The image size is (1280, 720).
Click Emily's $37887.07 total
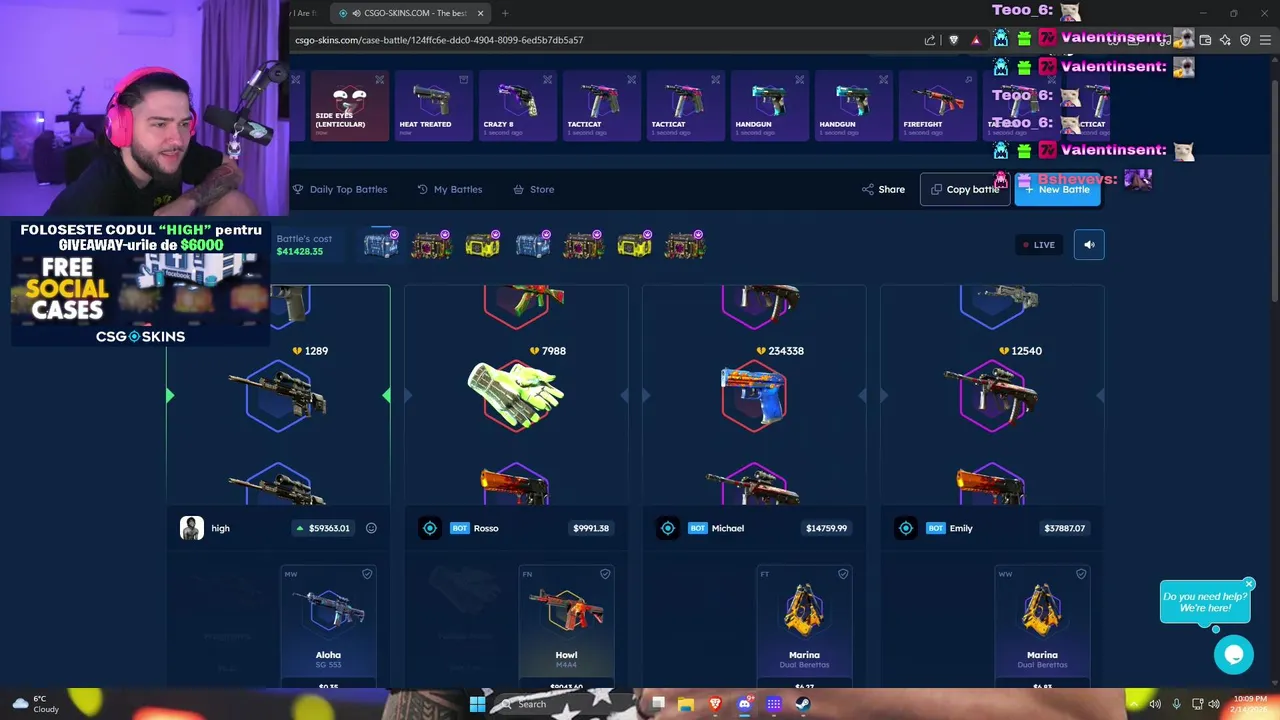1064,528
